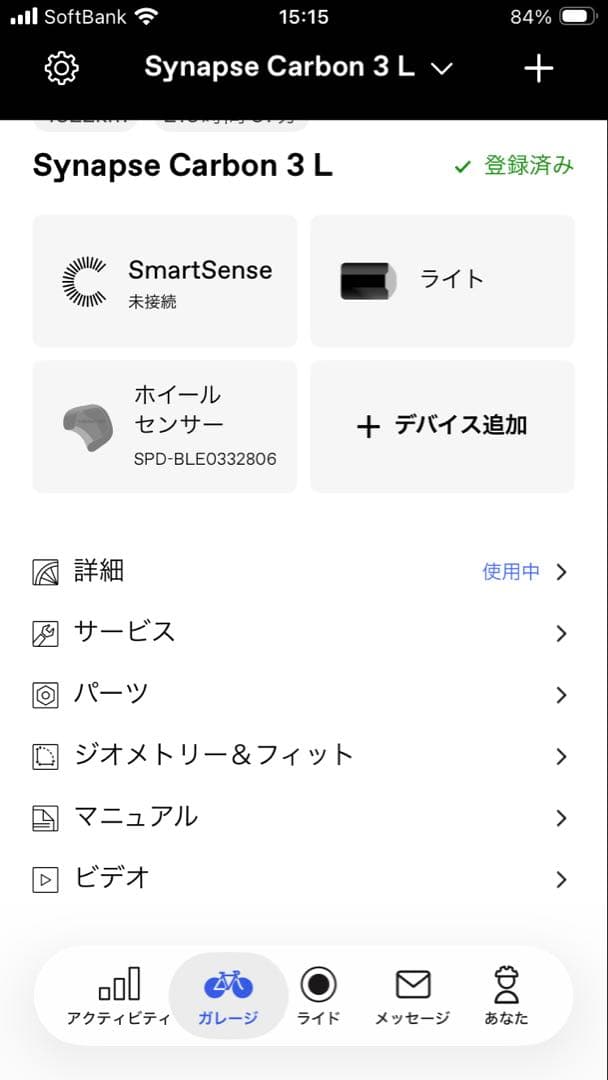The width and height of the screenshot is (608, 1080).
Task: Switch to the ガレージ tab
Action: pyautogui.click(x=229, y=996)
